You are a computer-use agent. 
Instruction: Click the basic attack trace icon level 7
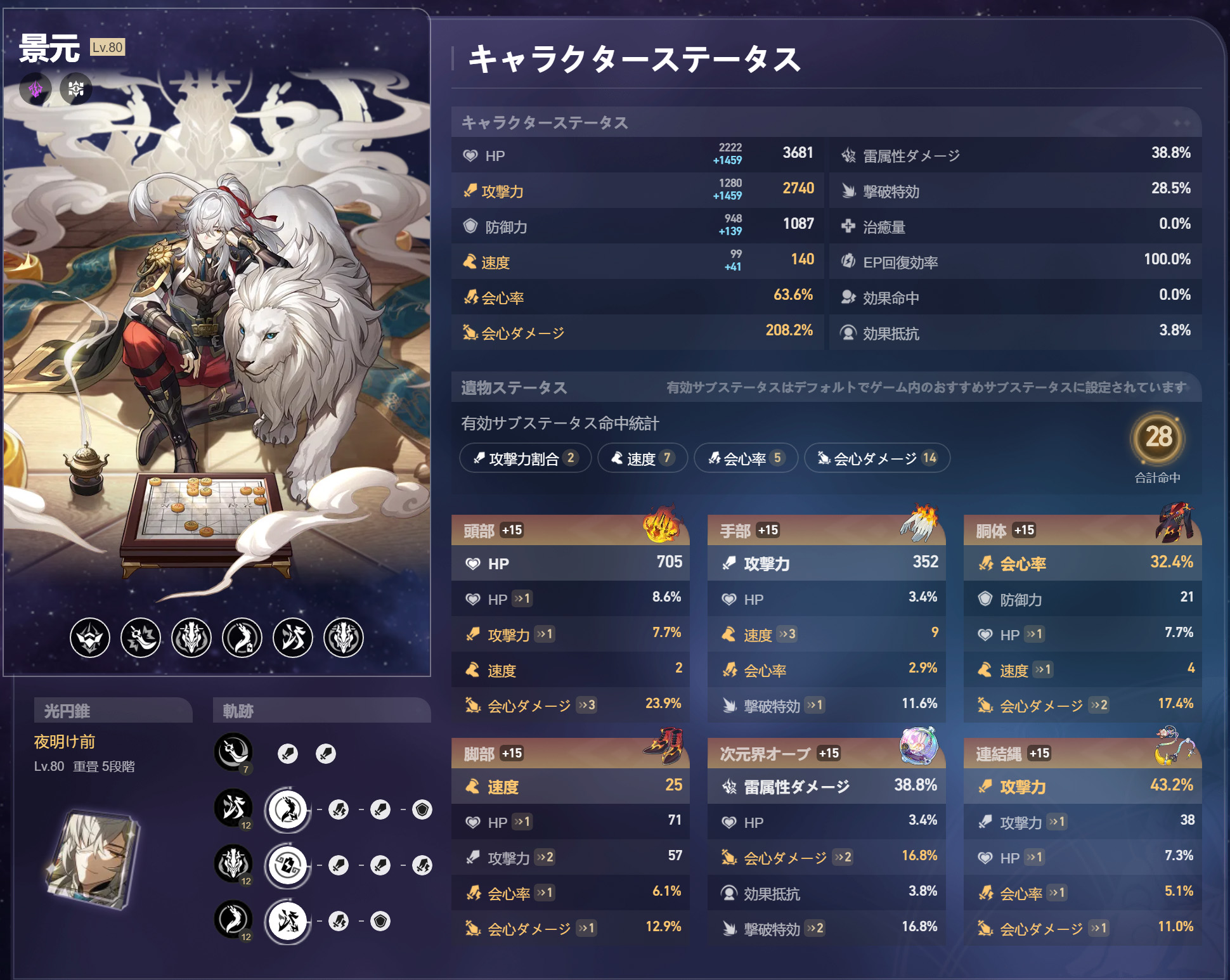[234, 752]
